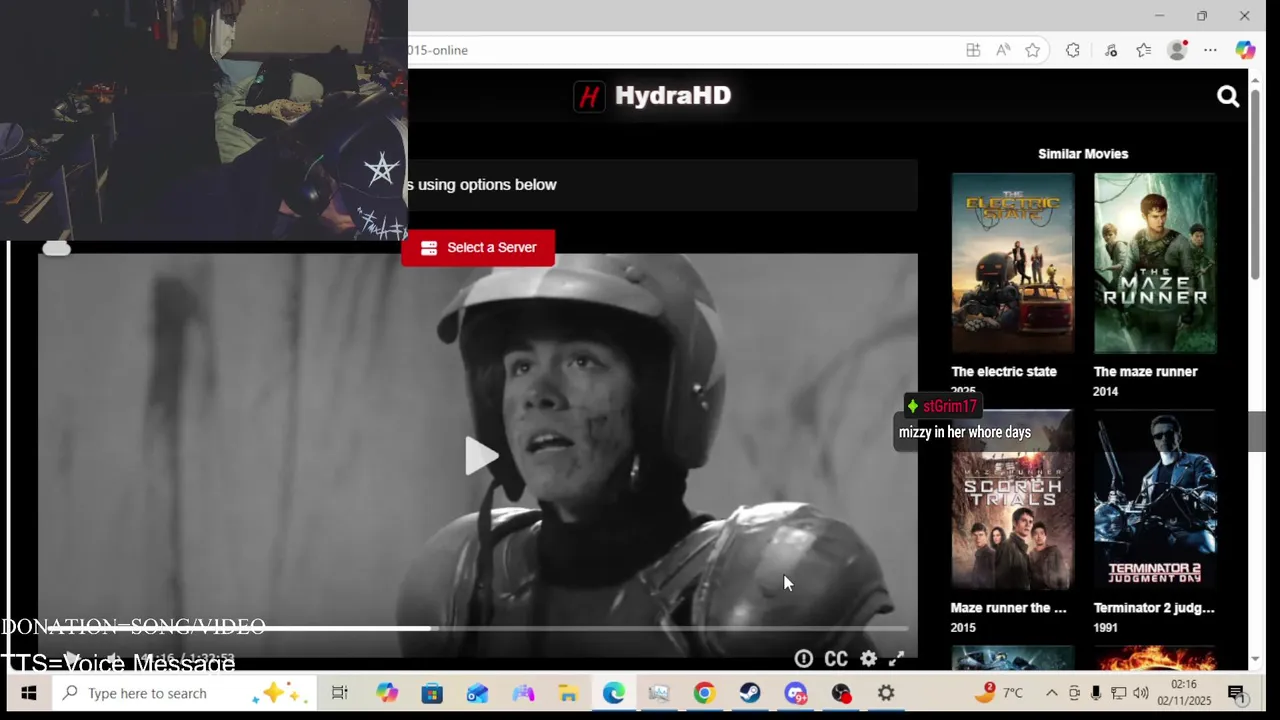Restore down the Edge browser window
The height and width of the screenshot is (720, 1280).
point(1202,16)
